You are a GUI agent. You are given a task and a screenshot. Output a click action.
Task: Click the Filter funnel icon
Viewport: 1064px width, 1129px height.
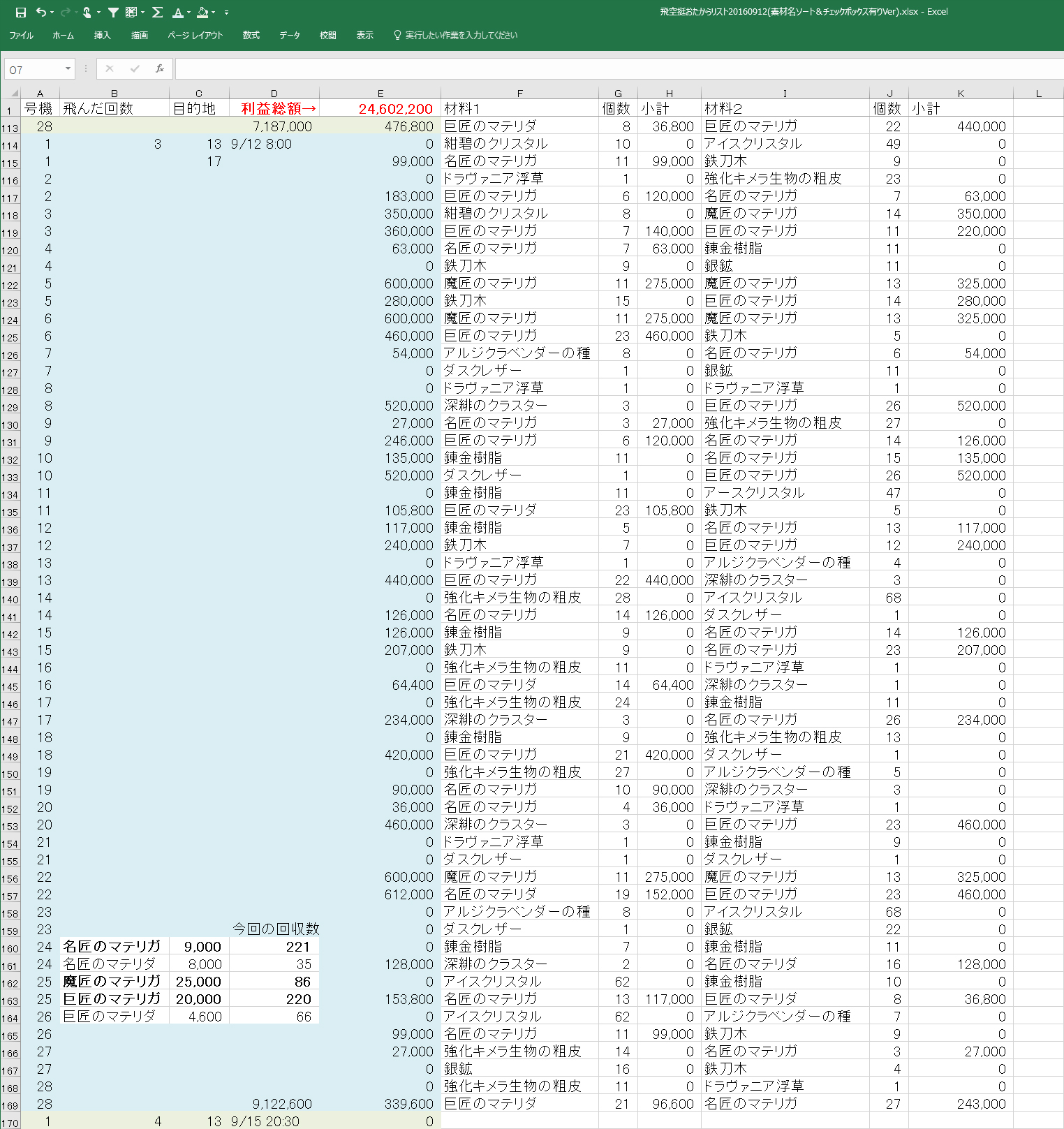tap(113, 12)
